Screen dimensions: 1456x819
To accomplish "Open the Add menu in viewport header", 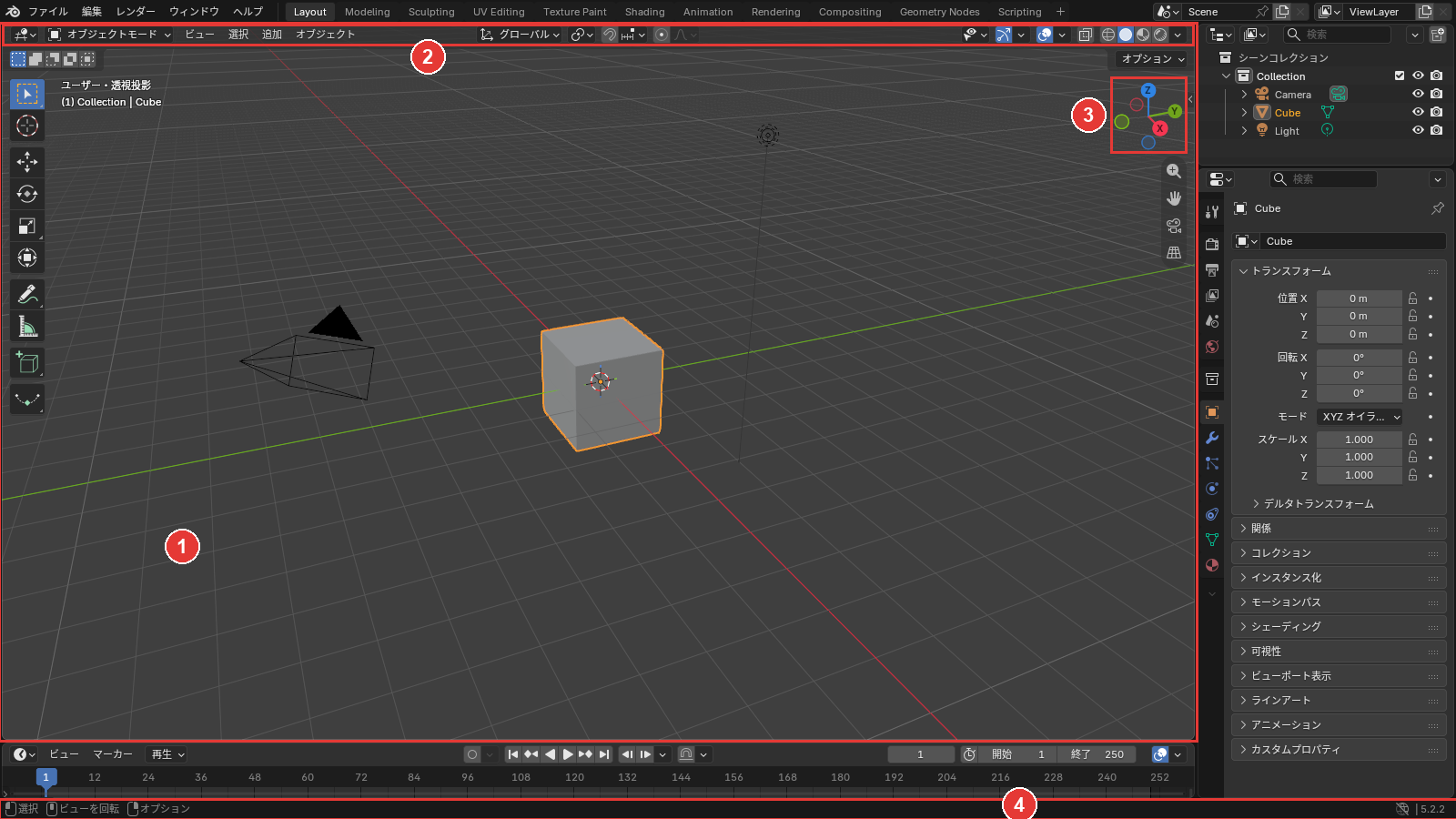I will (272, 35).
